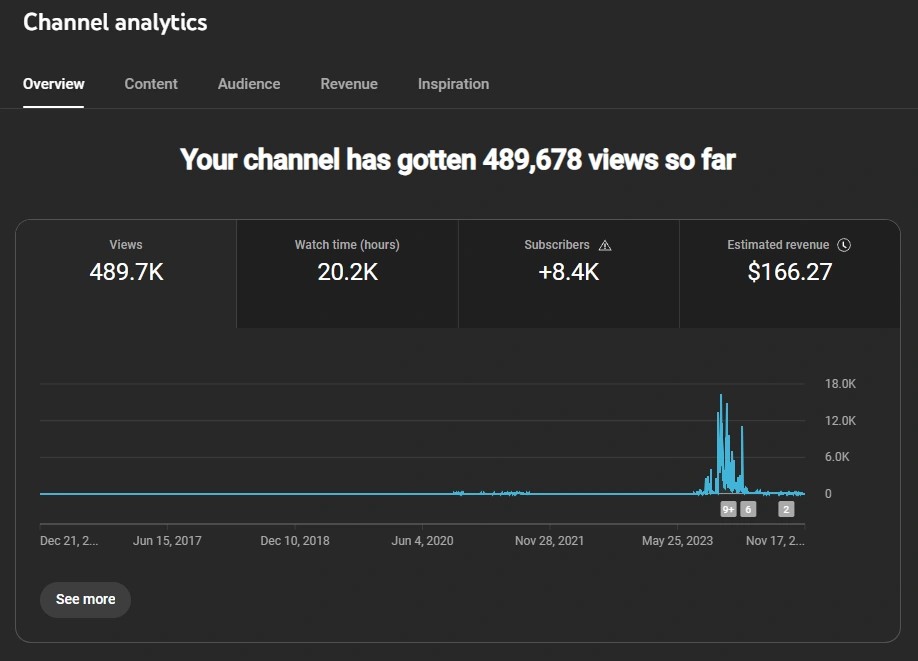The width and height of the screenshot is (918, 661).
Task: Click the warning triangle icon beside Subscribers
Action: [605, 245]
